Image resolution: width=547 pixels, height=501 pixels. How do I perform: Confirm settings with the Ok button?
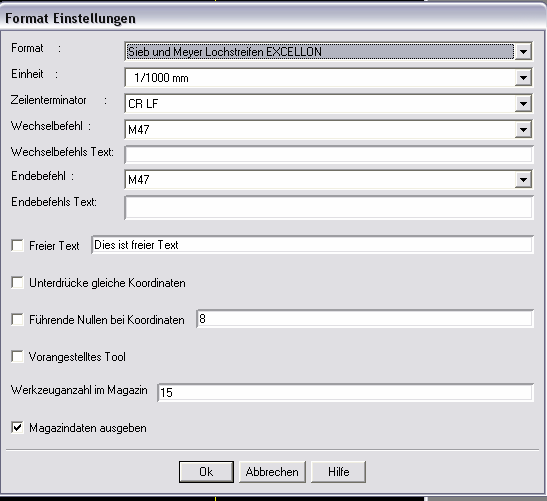(206, 472)
